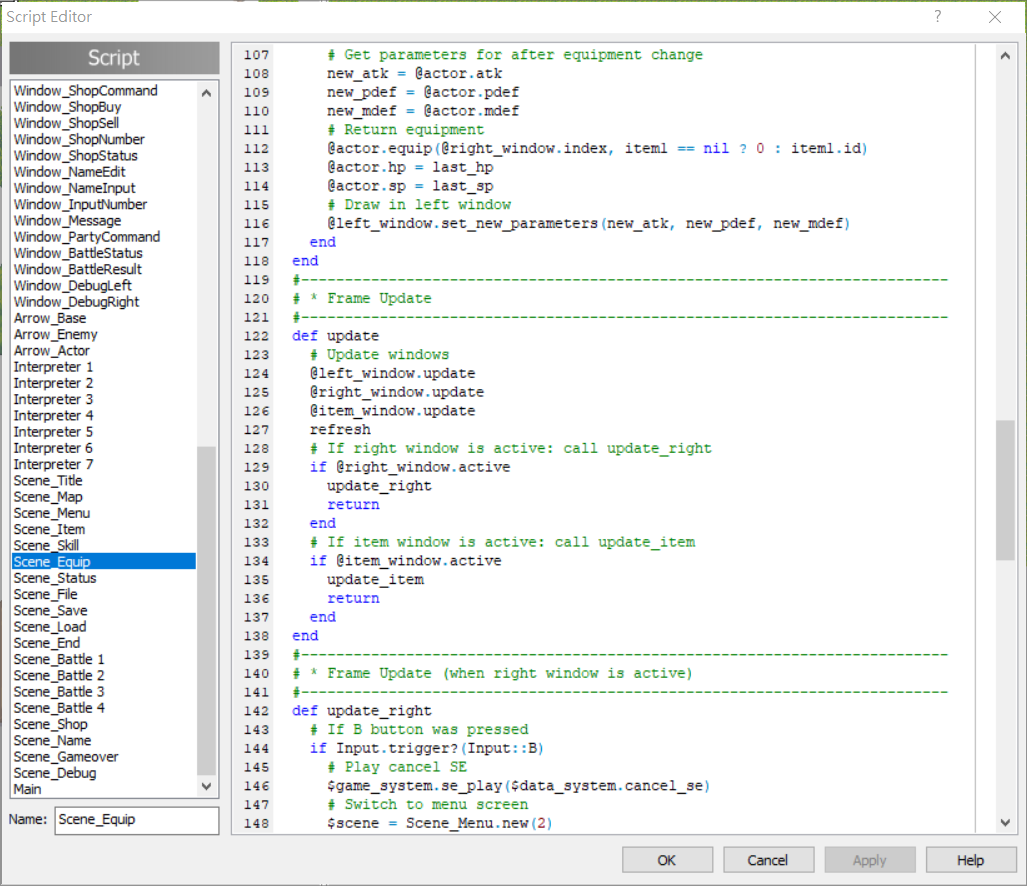The height and width of the screenshot is (886, 1027).
Task: Click the Name input field
Action: click(x=137, y=820)
